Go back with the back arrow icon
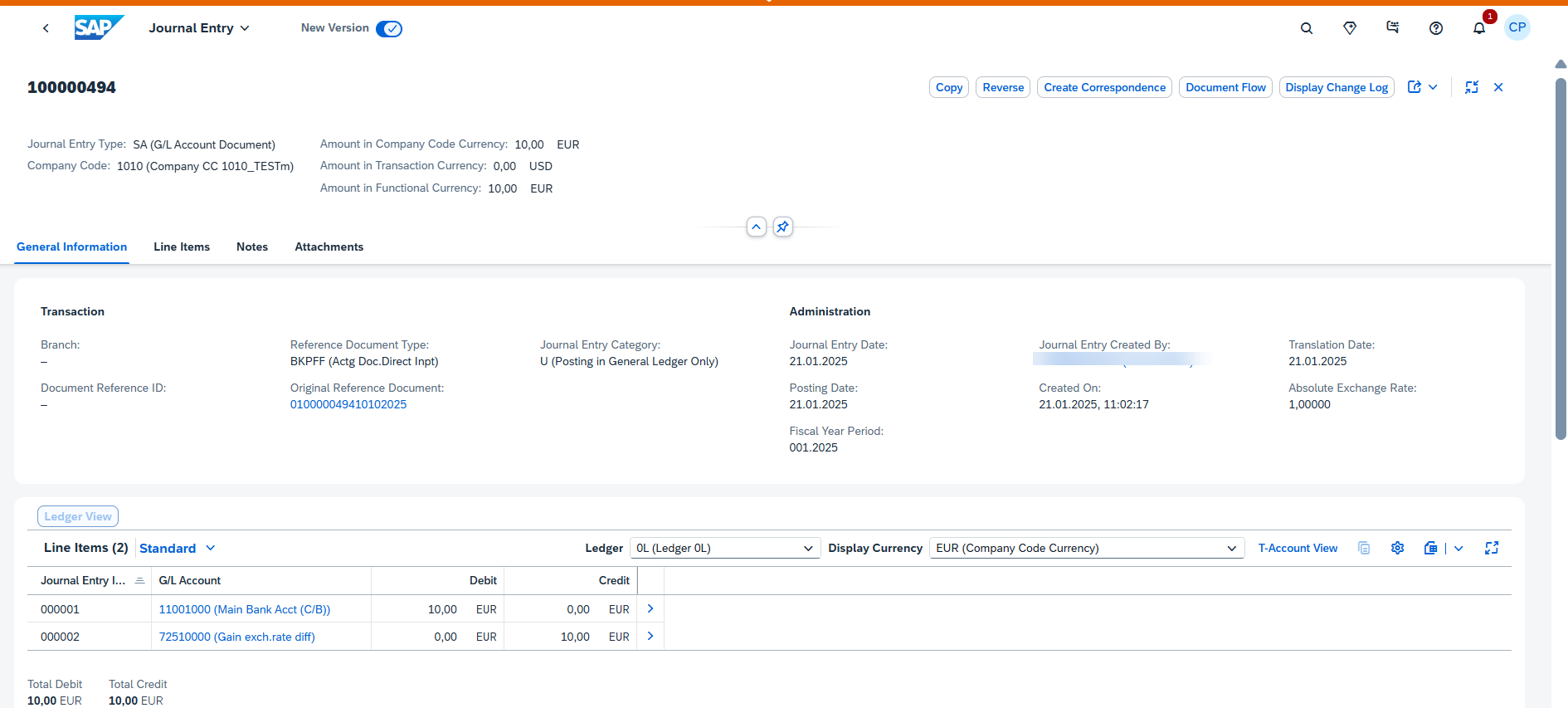The width and height of the screenshot is (1568, 708). [46, 28]
